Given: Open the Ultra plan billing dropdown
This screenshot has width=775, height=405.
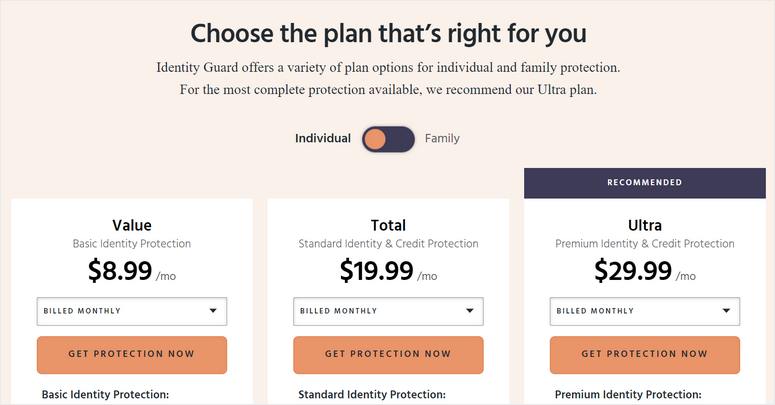Looking at the screenshot, I should [645, 311].
